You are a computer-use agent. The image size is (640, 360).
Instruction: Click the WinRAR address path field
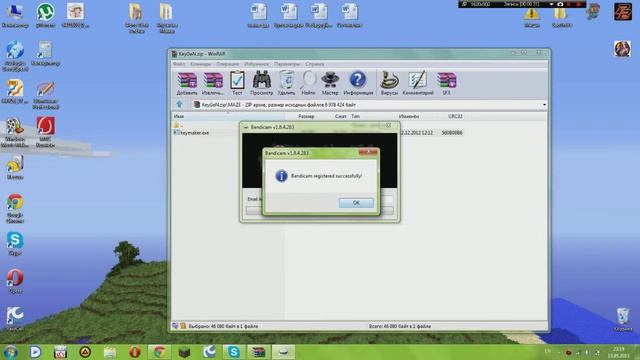click(369, 105)
